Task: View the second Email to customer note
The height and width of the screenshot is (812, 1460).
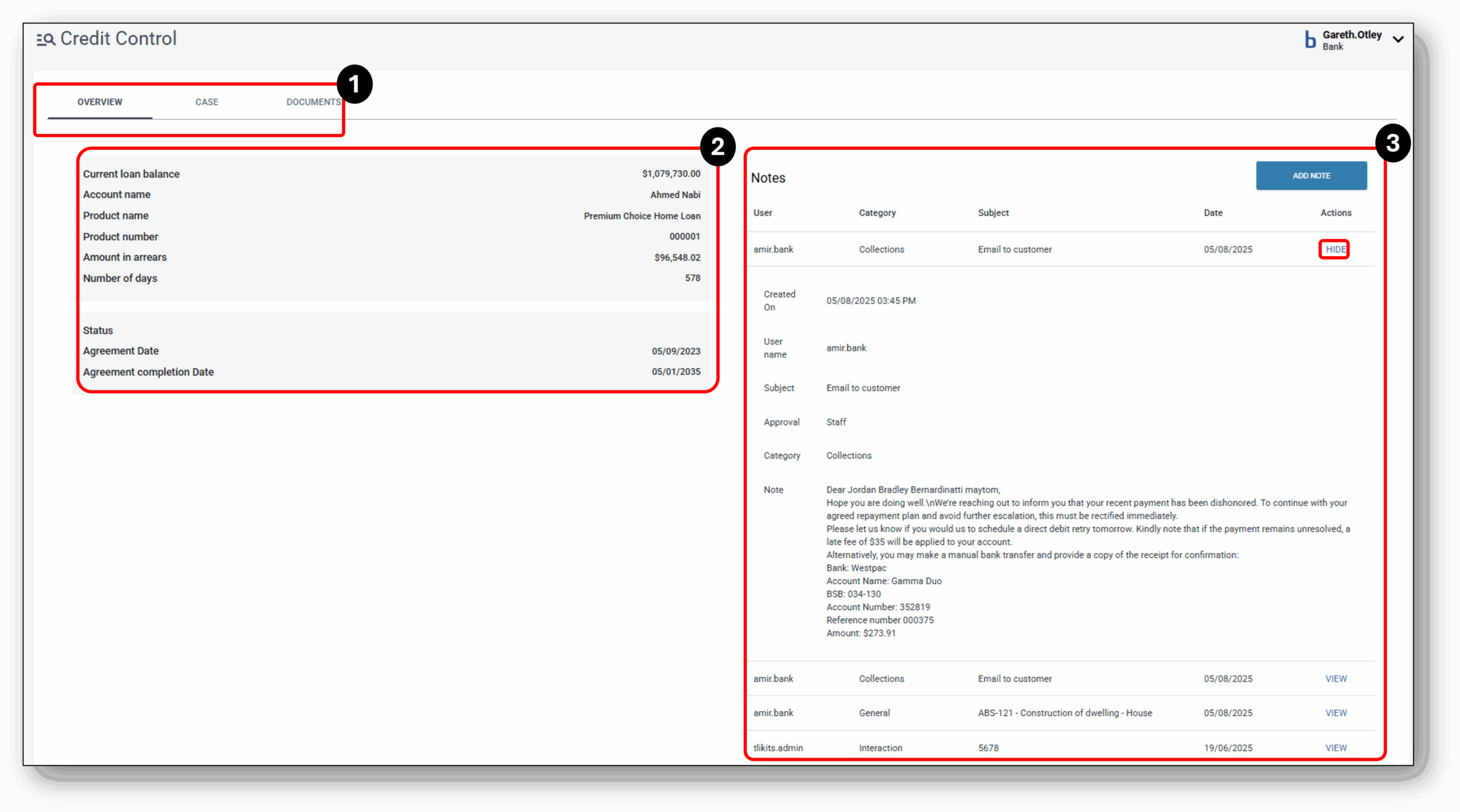Action: tap(1336, 679)
